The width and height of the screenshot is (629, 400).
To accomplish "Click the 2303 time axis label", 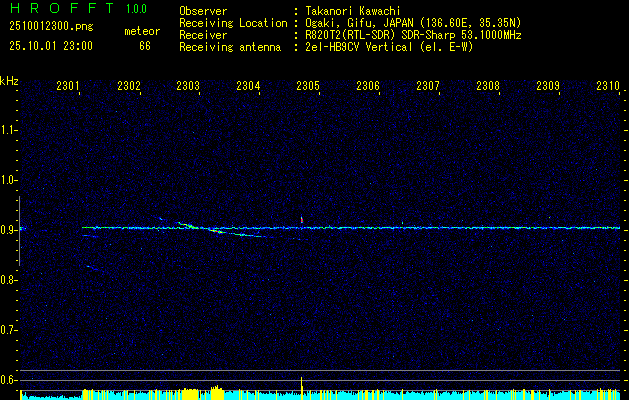I will coord(188,85).
